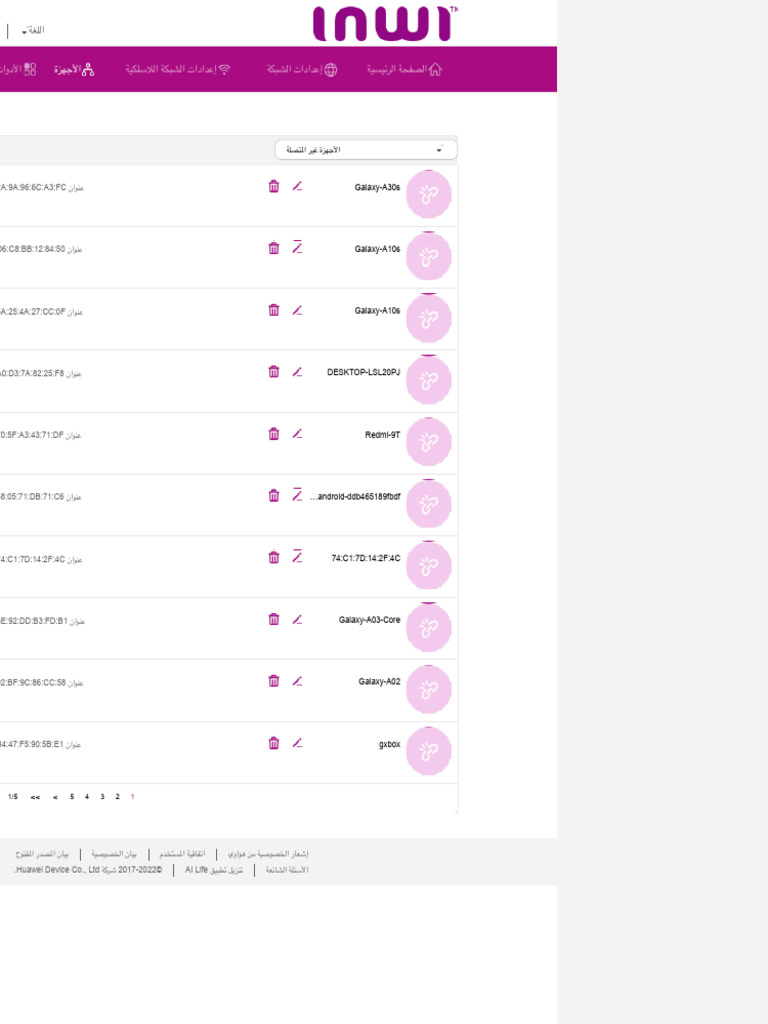768x1024 pixels.
Task: Edit the Redmi-9T device name
Action: pyautogui.click(x=297, y=434)
